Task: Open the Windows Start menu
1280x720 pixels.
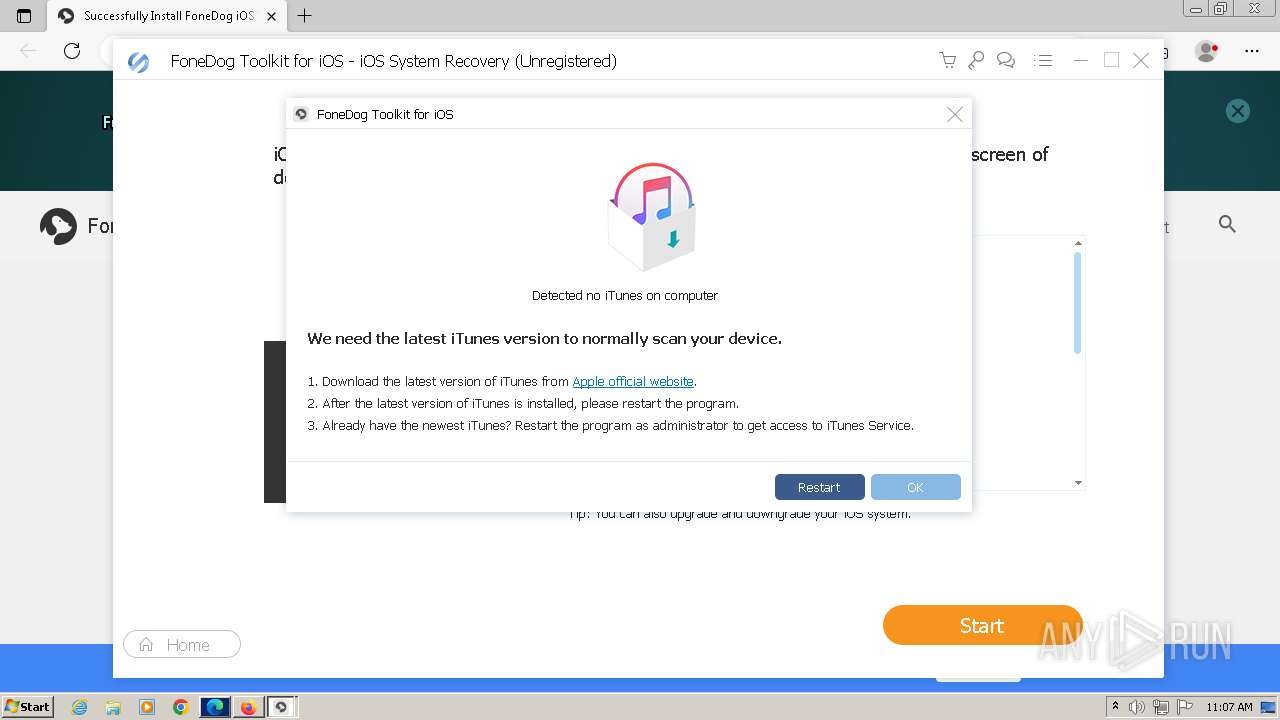Action: (x=27, y=706)
